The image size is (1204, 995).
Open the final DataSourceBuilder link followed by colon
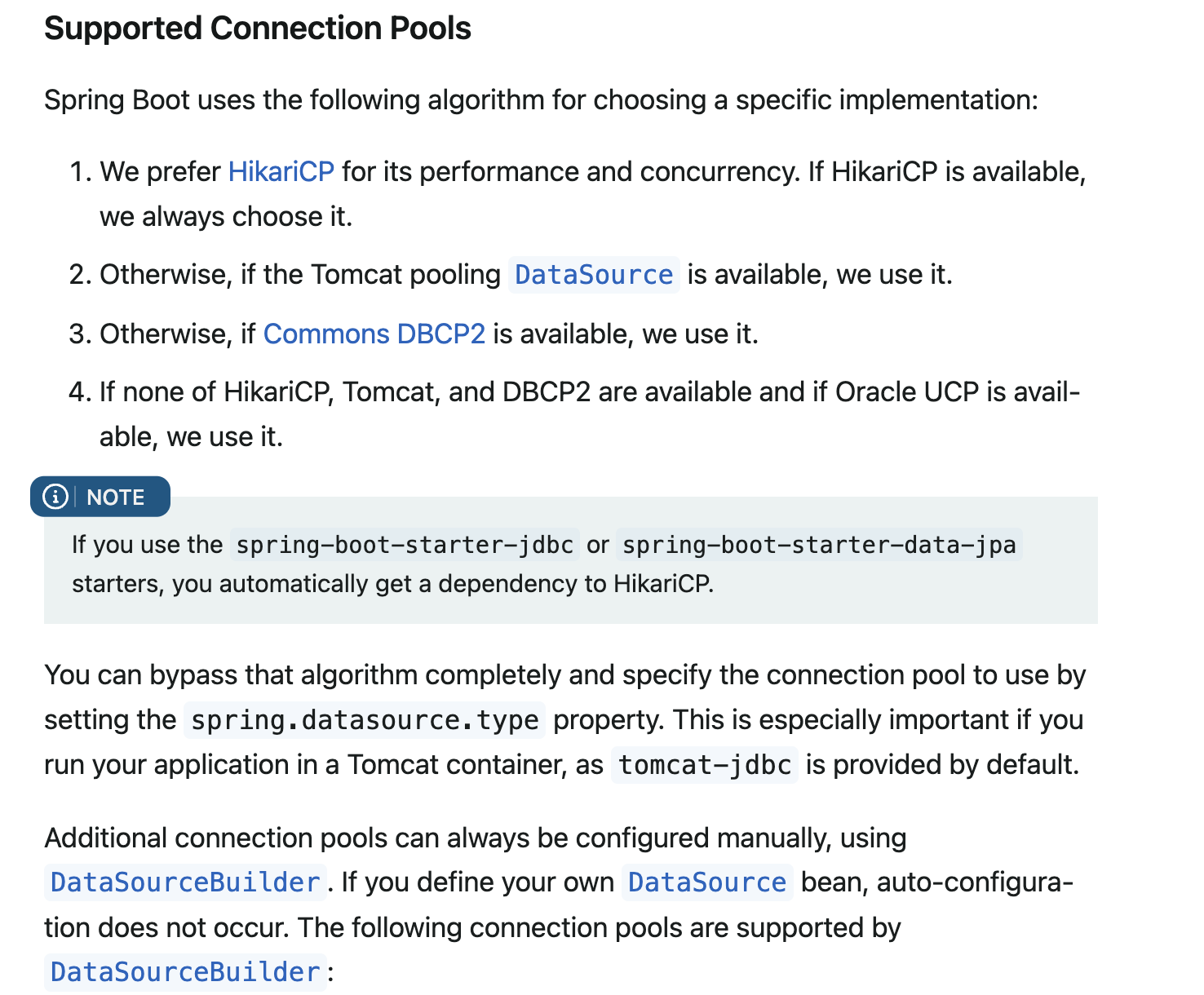tap(185, 972)
